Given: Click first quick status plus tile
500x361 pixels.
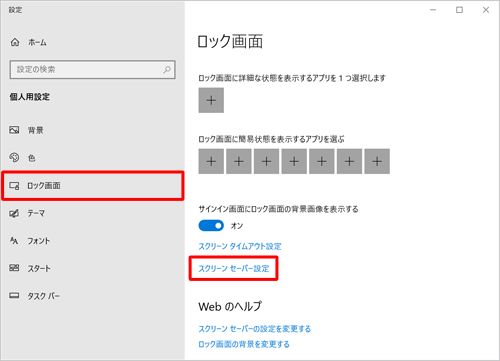Looking at the screenshot, I should 211,161.
